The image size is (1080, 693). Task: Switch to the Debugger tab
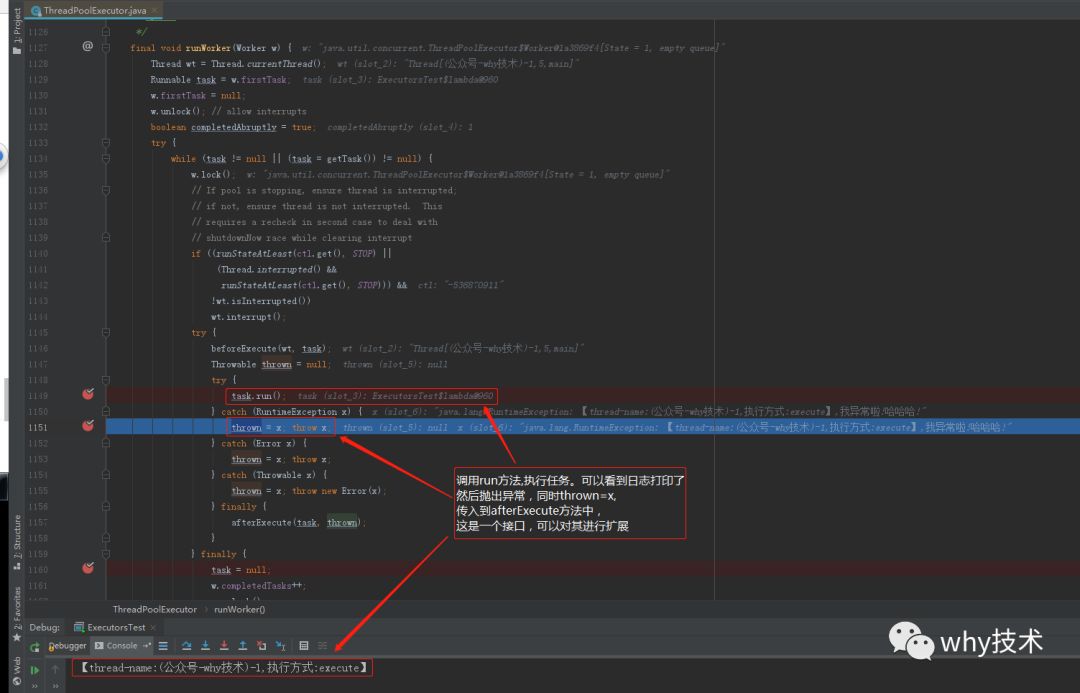tap(67, 645)
